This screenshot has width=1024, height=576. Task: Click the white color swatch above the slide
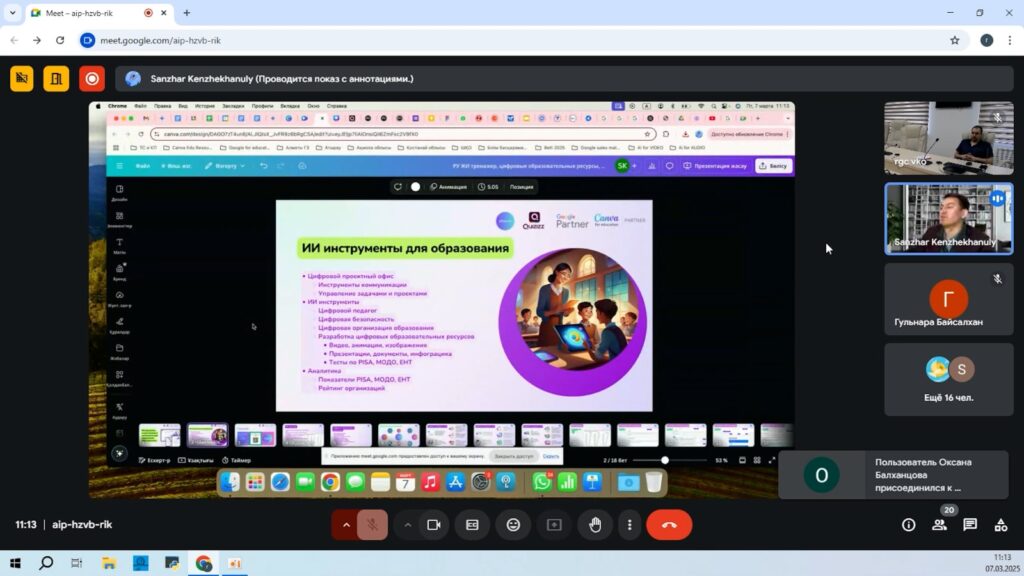point(415,187)
